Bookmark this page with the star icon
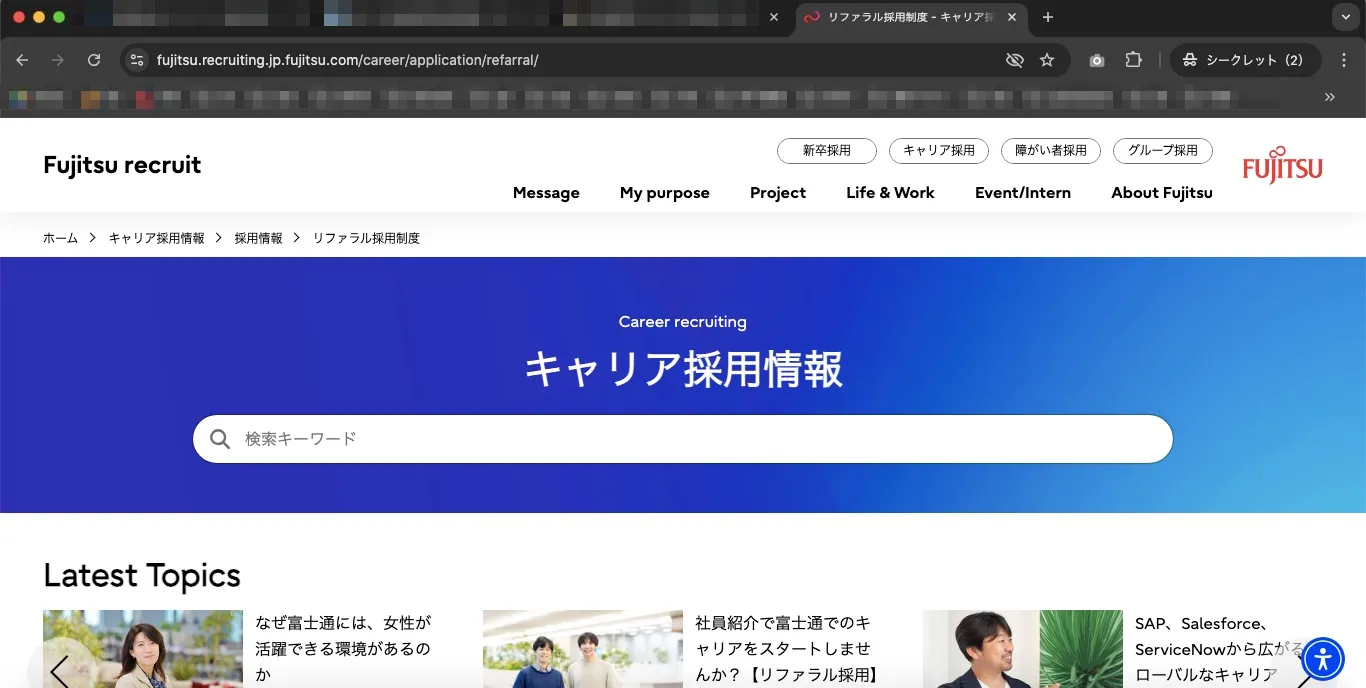Viewport: 1366px width, 688px height. pyautogui.click(x=1047, y=60)
